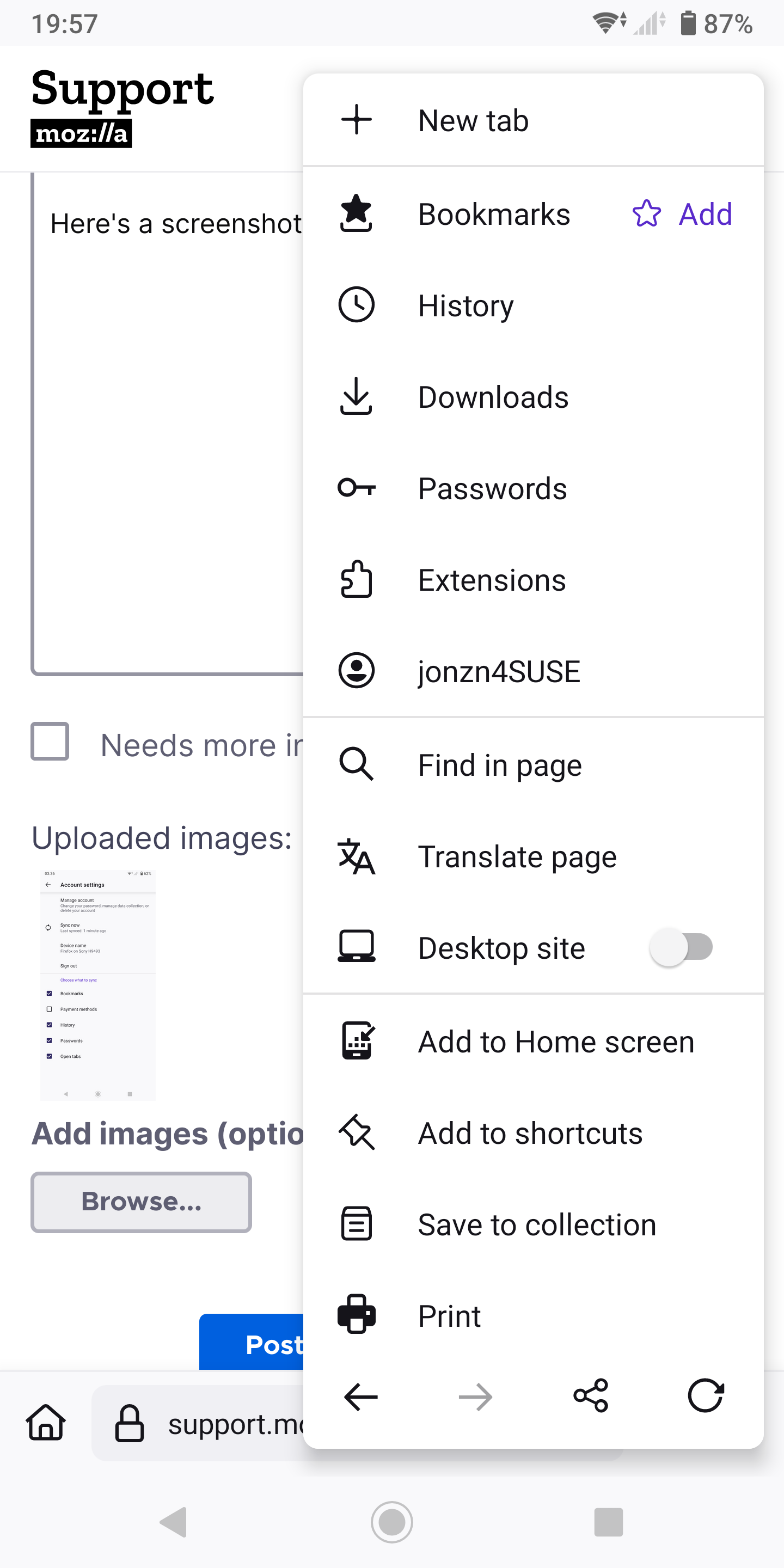Tap the home icon in toolbar
The width and height of the screenshot is (784, 1568).
(x=46, y=1423)
